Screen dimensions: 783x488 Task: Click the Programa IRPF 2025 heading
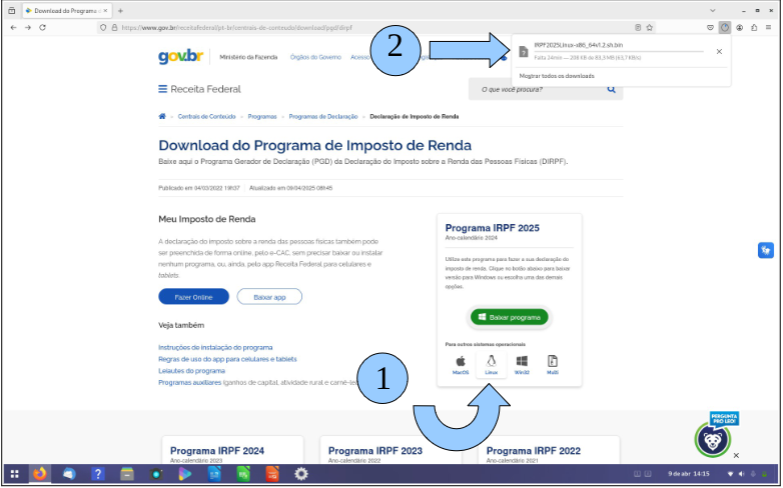point(492,228)
